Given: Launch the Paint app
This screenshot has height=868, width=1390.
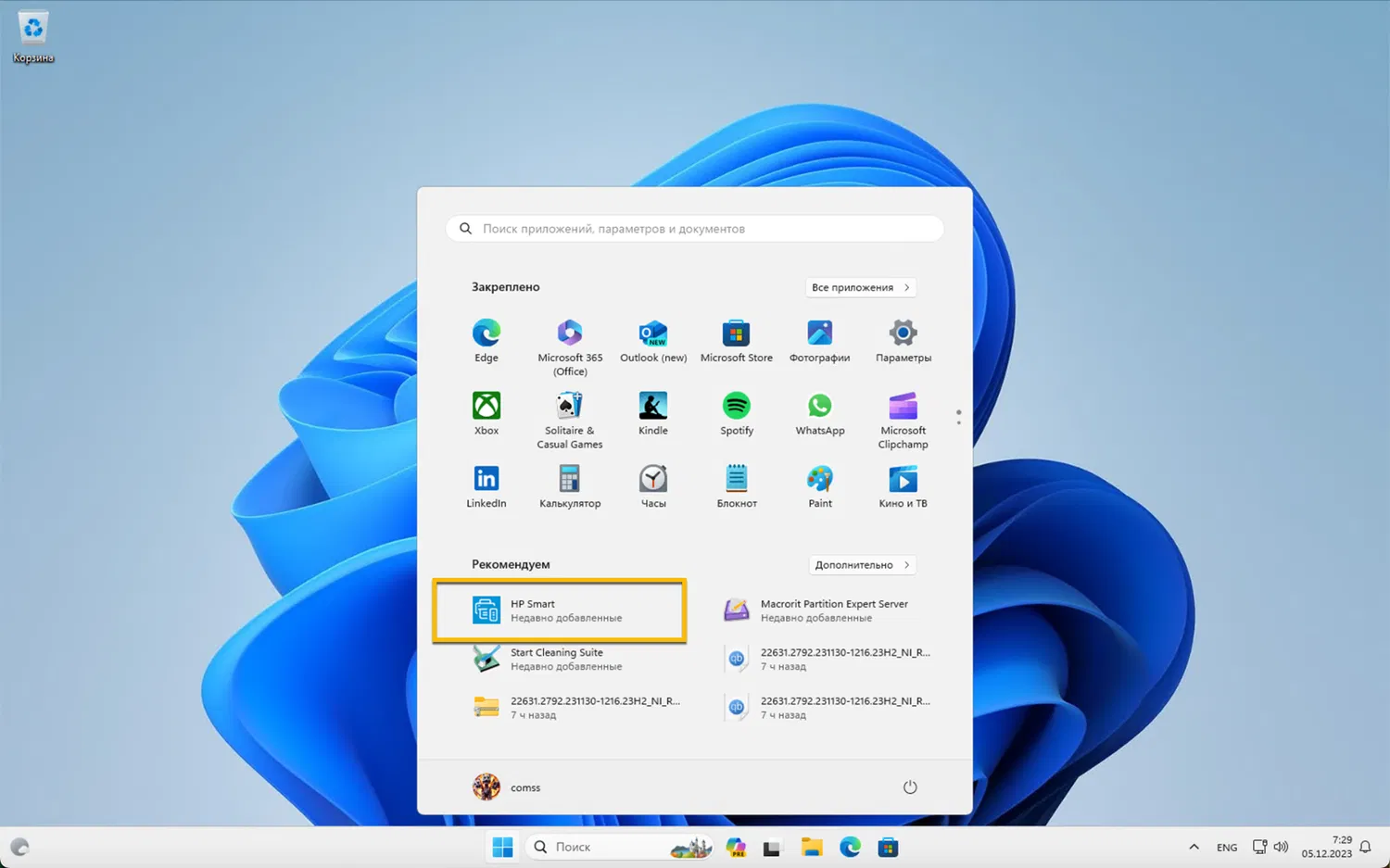Looking at the screenshot, I should click(x=820, y=487).
